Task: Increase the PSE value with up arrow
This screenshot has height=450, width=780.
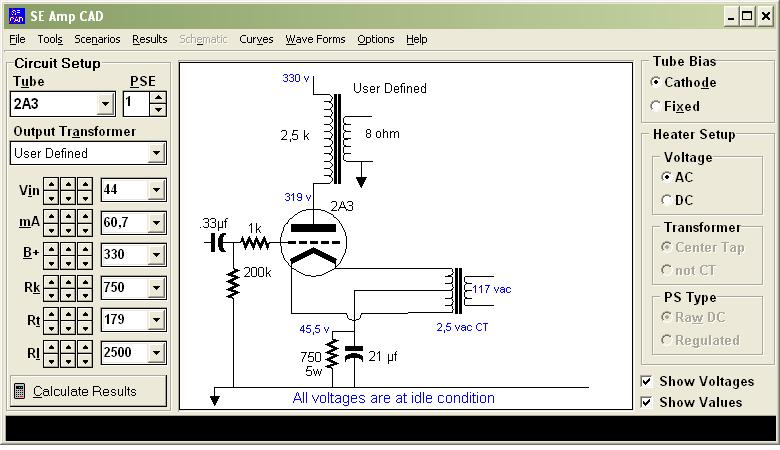Action: click(157, 98)
